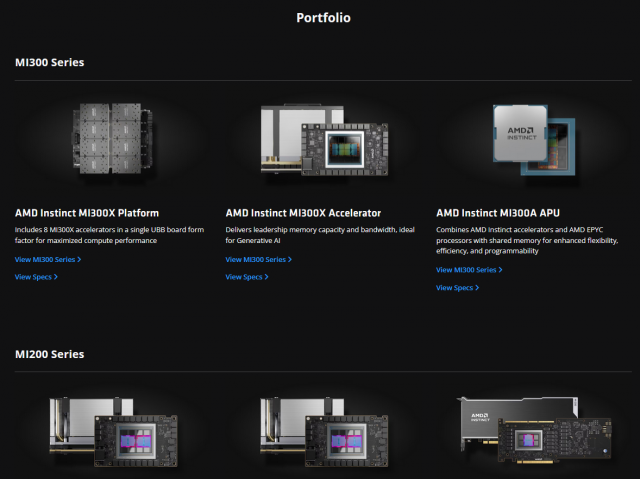Open View MI300 Series link under MI300X Accelerator
The width and height of the screenshot is (640, 479).
point(258,259)
